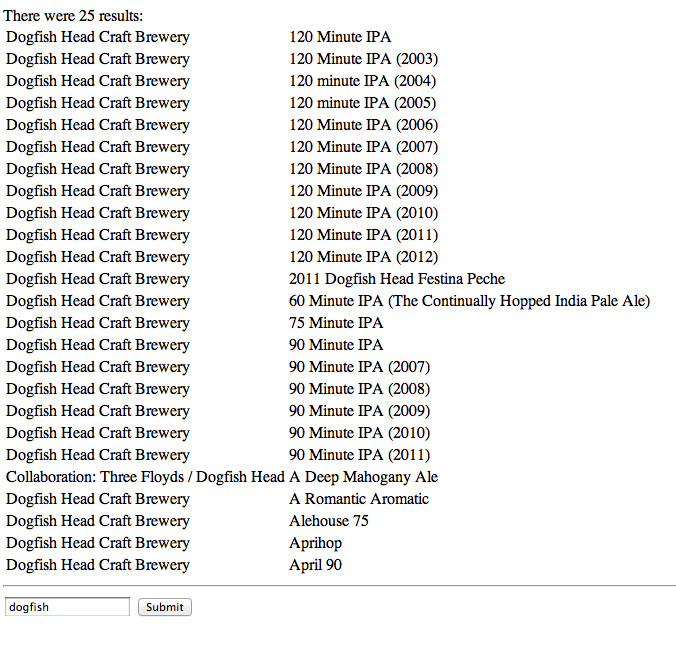Select the 120 Minute IPA (2012) entry
This screenshot has height=661, width=676.
click(x=363, y=257)
